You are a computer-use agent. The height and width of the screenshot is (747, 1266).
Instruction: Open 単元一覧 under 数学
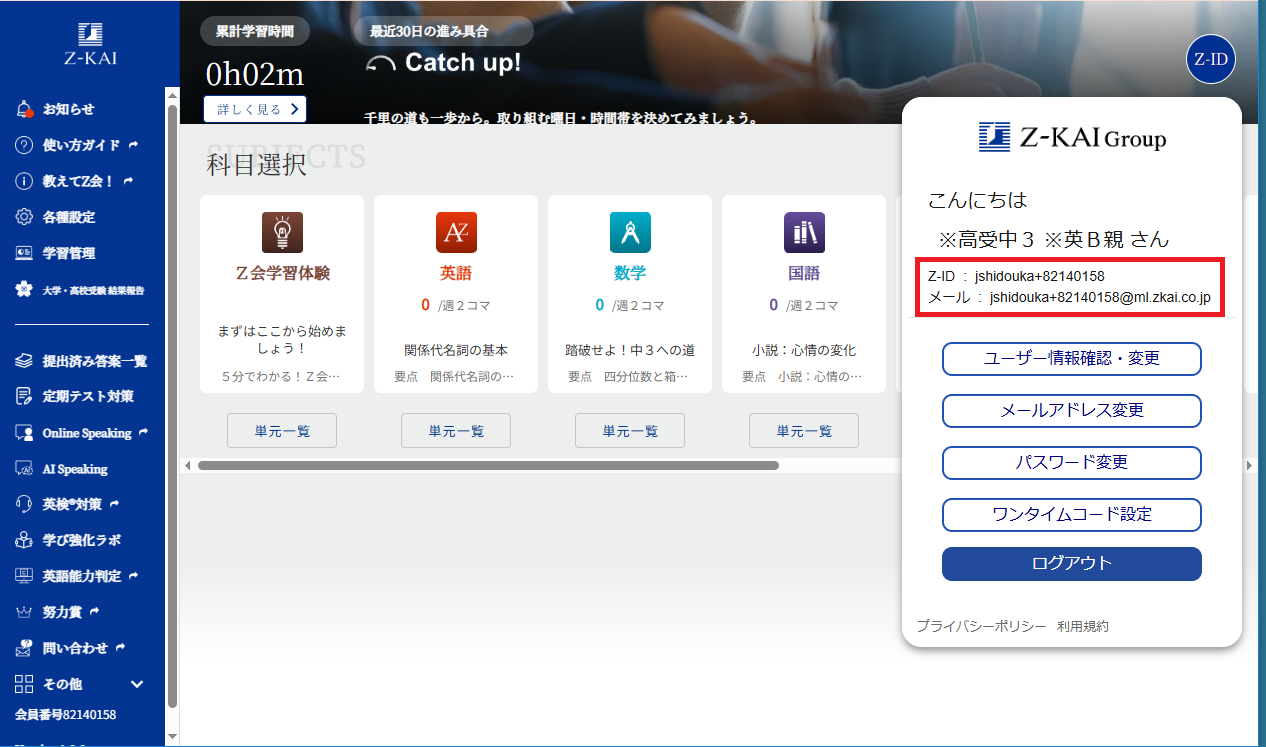630,430
